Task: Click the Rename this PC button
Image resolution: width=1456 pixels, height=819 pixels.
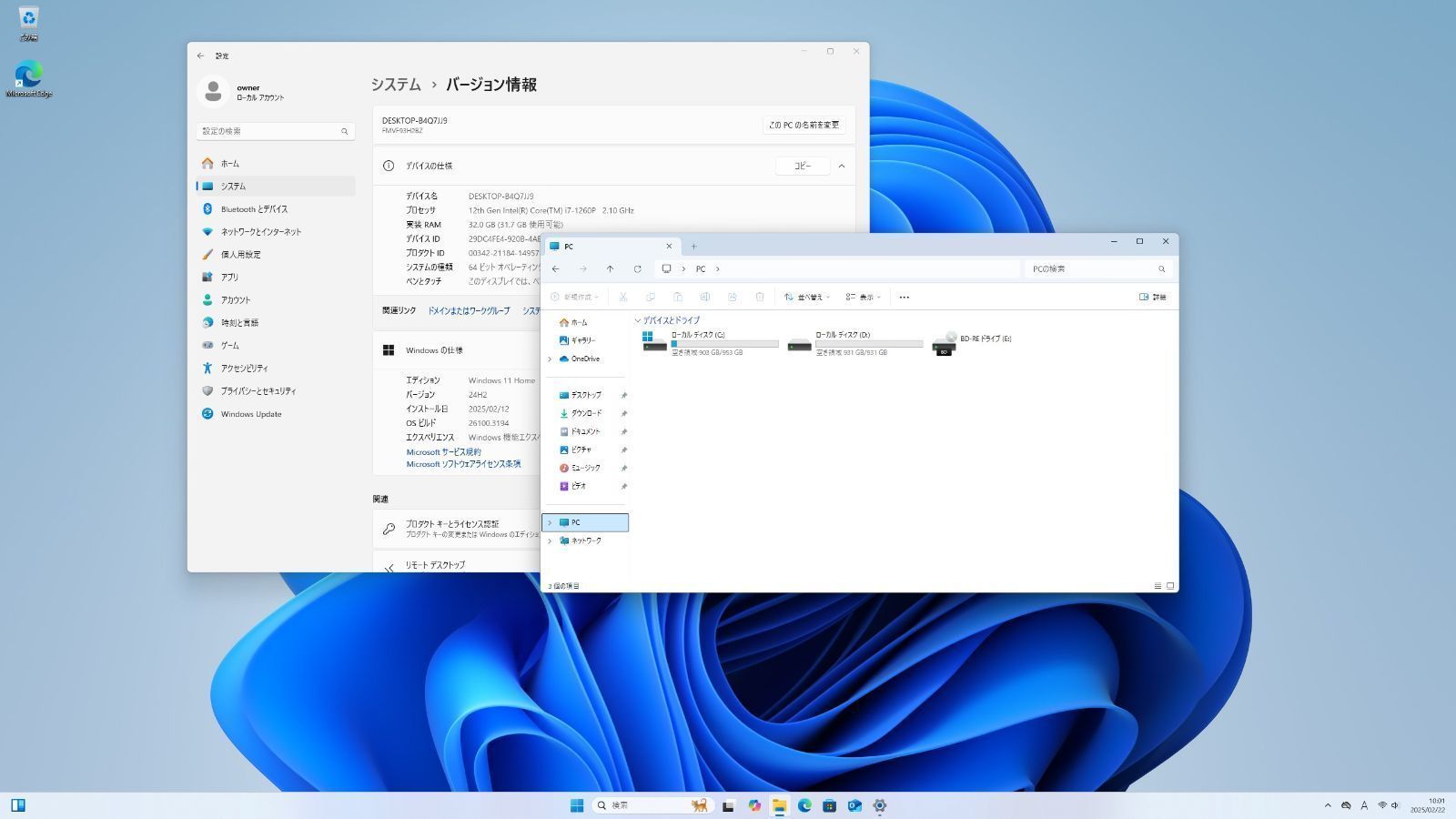Action: coord(804,125)
